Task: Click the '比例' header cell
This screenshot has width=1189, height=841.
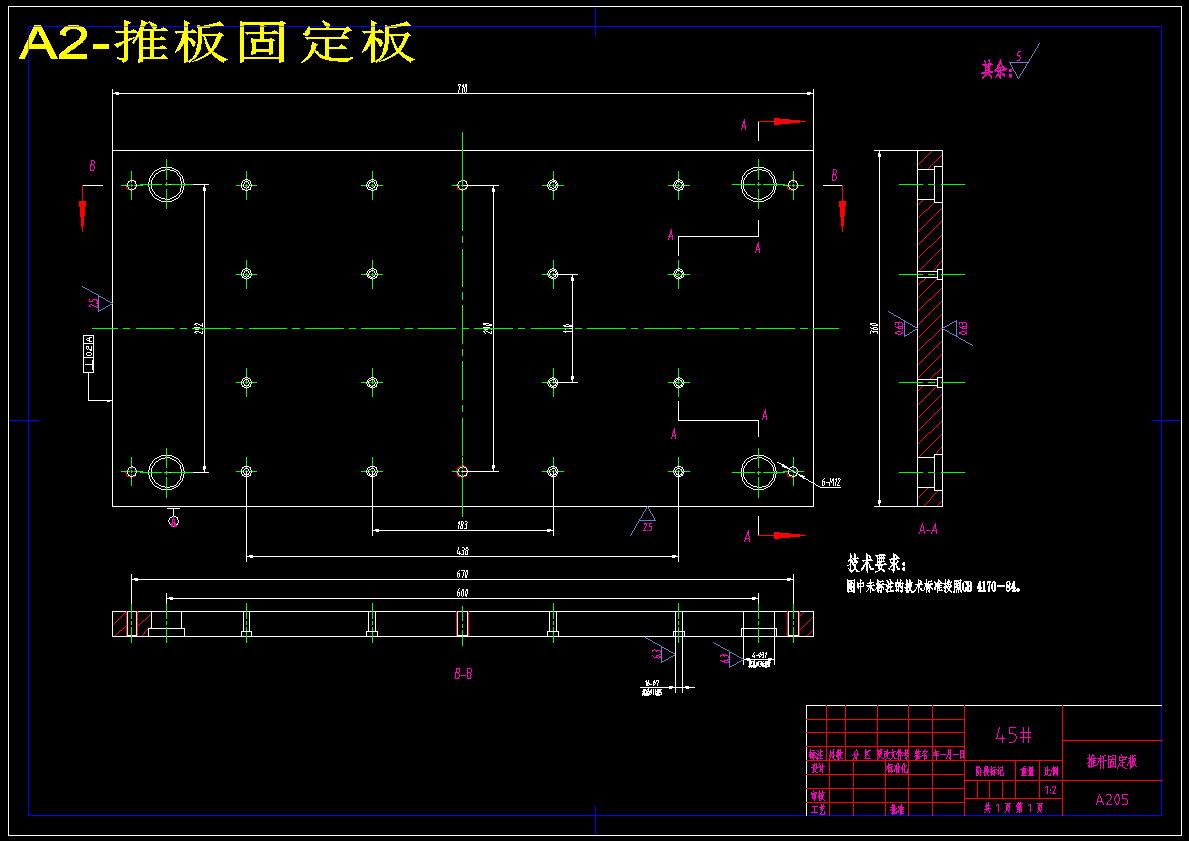Action: (x=1051, y=771)
